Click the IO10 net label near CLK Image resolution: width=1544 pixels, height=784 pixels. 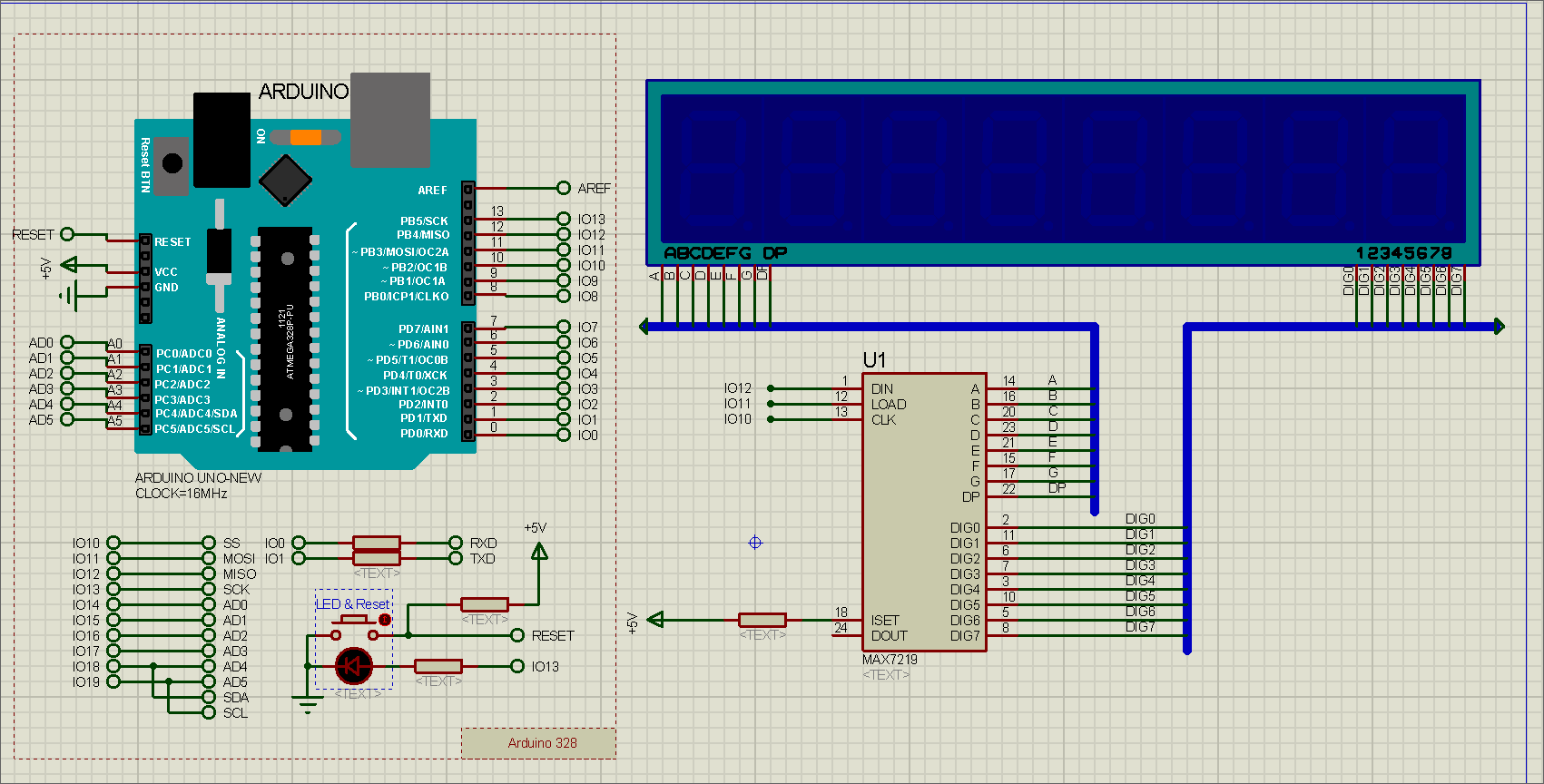[737, 419]
